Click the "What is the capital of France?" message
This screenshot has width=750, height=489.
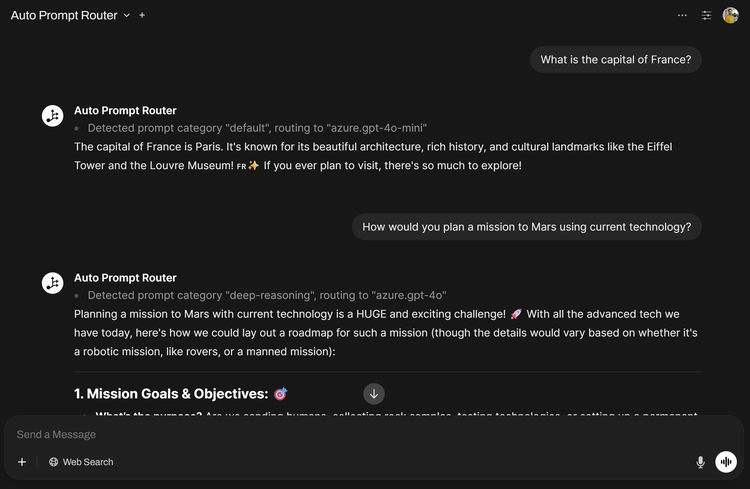[x=616, y=60]
